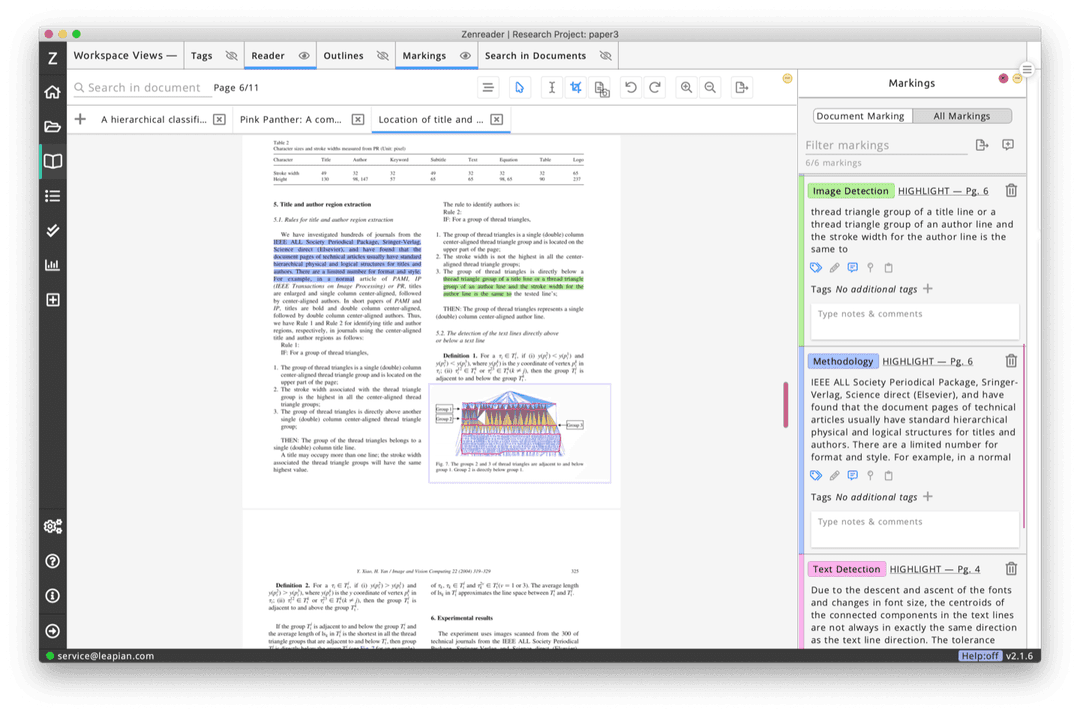This screenshot has width=1080, height=714.
Task: Select the All Markings tab
Action: click(961, 116)
